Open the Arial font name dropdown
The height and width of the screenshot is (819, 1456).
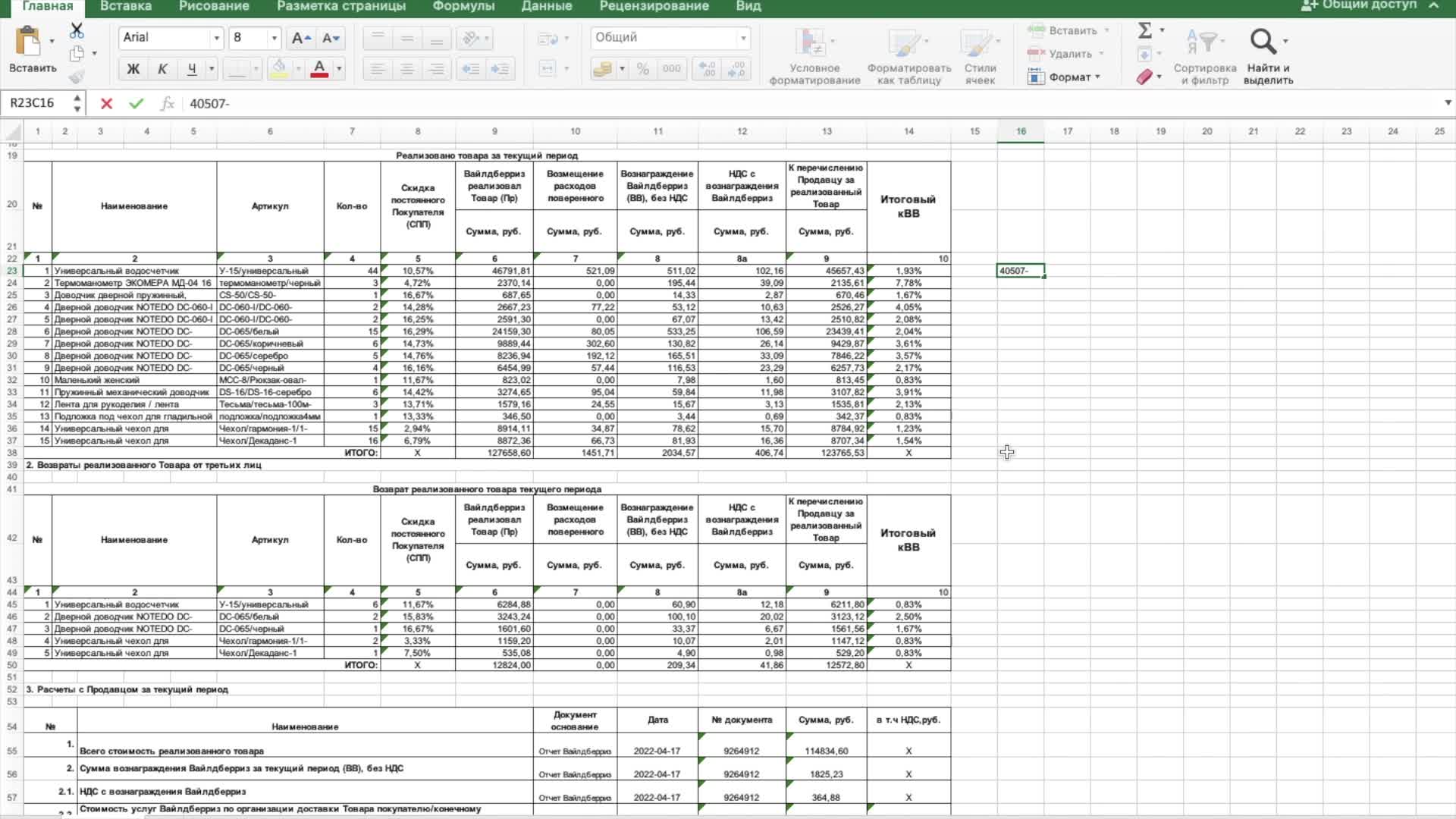pos(216,38)
